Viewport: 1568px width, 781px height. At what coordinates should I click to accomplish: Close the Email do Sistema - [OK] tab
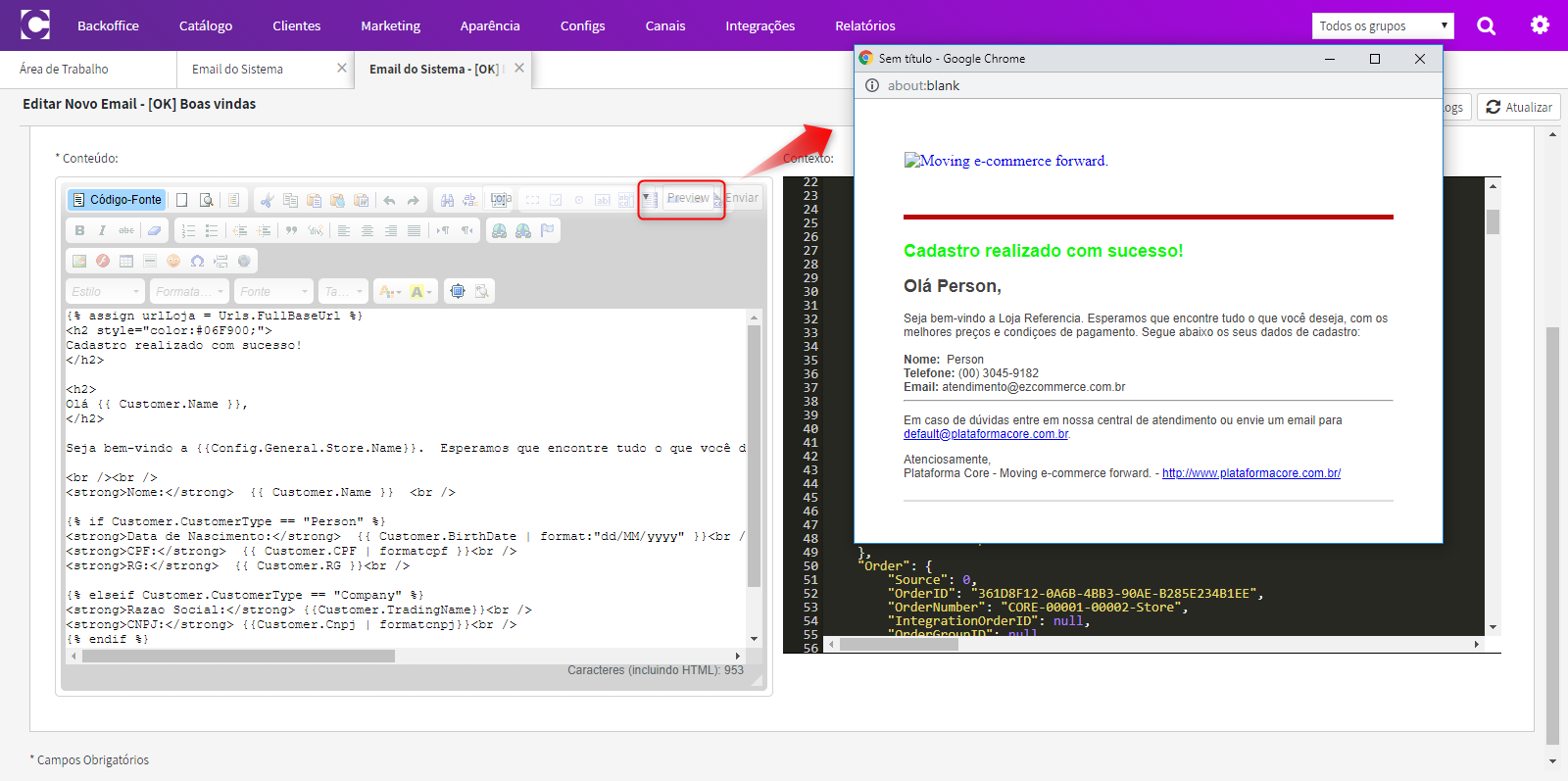519,68
